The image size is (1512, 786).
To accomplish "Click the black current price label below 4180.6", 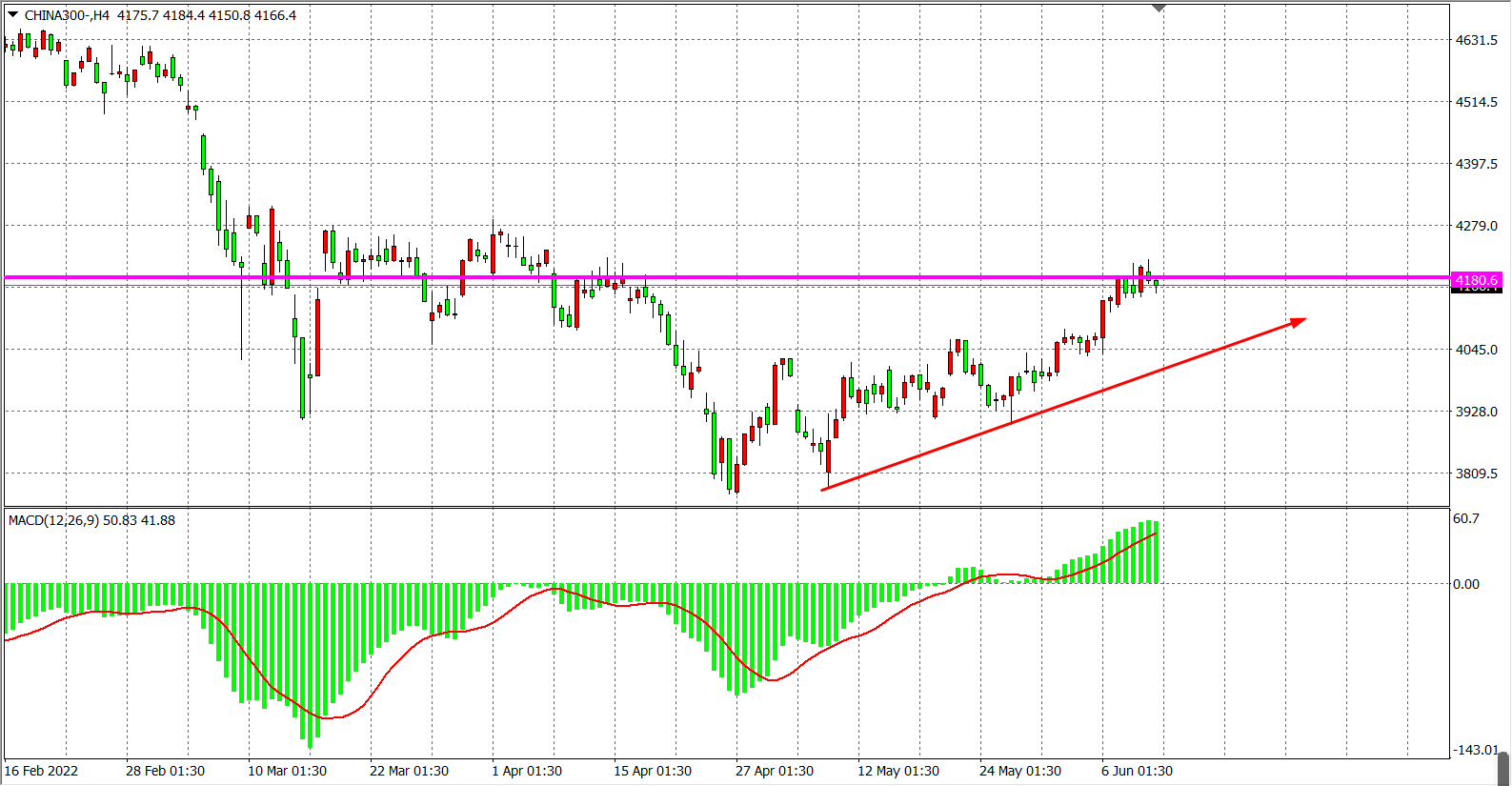I will point(1476,290).
